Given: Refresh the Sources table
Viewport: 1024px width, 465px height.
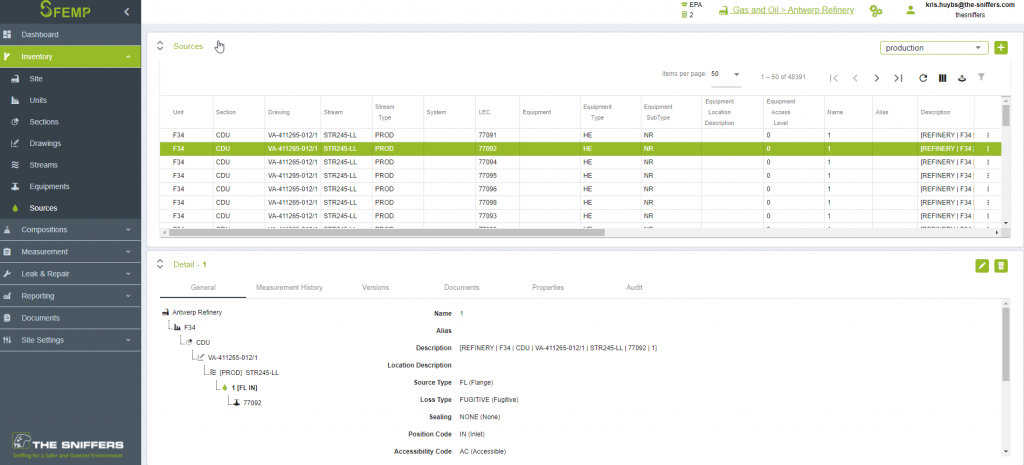Looking at the screenshot, I should pos(923,78).
